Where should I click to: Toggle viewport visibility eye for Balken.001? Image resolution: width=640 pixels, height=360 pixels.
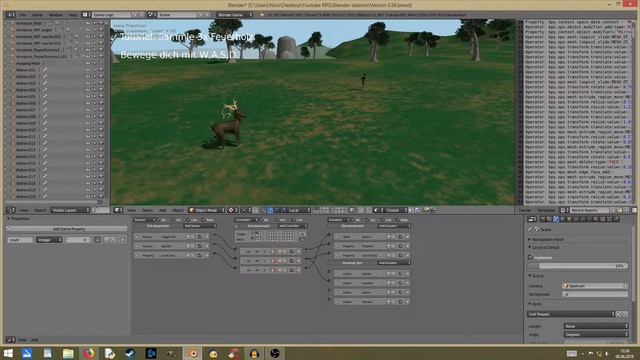coord(88,70)
